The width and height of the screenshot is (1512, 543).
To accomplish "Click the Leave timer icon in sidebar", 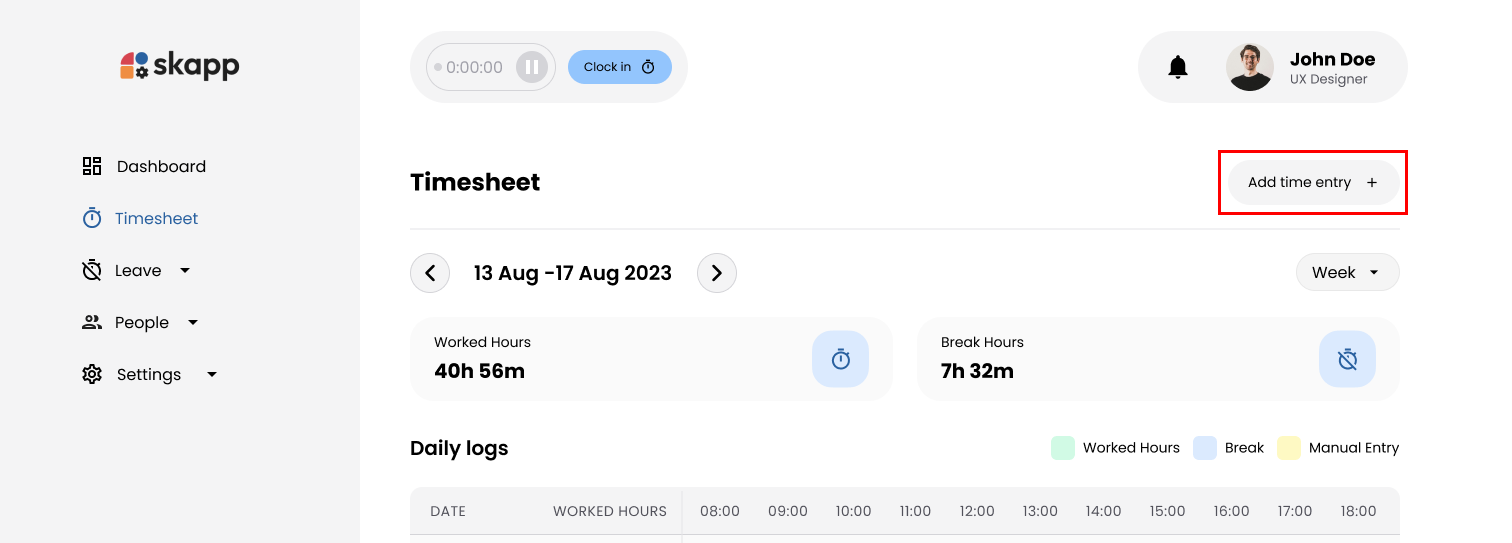I will point(92,270).
